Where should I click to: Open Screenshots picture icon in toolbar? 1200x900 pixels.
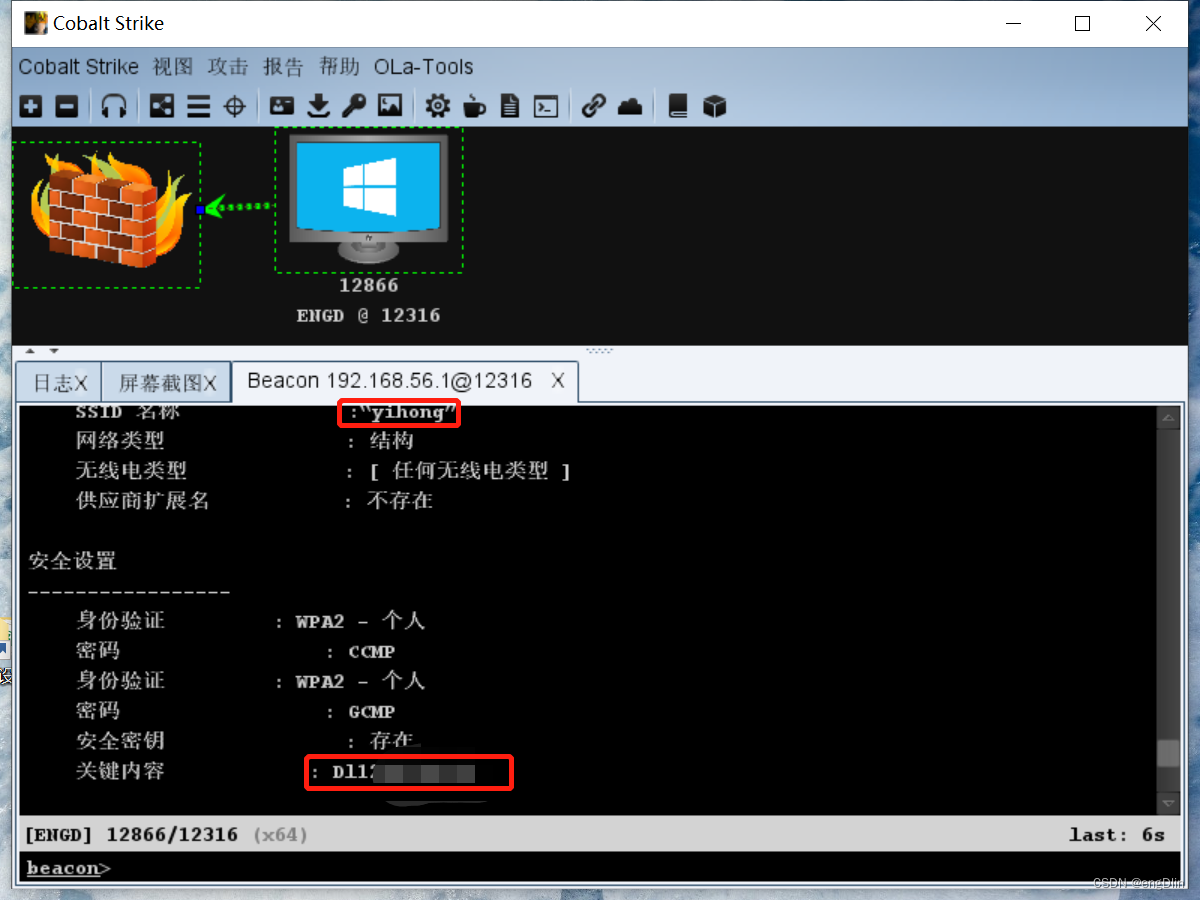(x=389, y=105)
